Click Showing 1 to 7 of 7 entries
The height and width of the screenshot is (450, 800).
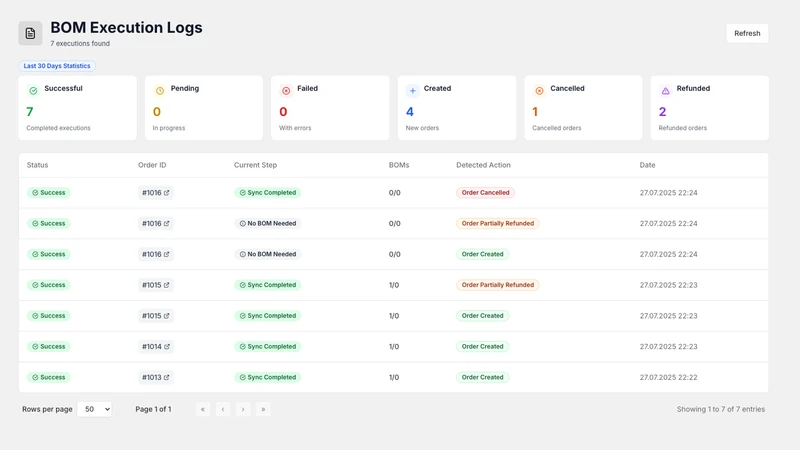tap(721, 409)
